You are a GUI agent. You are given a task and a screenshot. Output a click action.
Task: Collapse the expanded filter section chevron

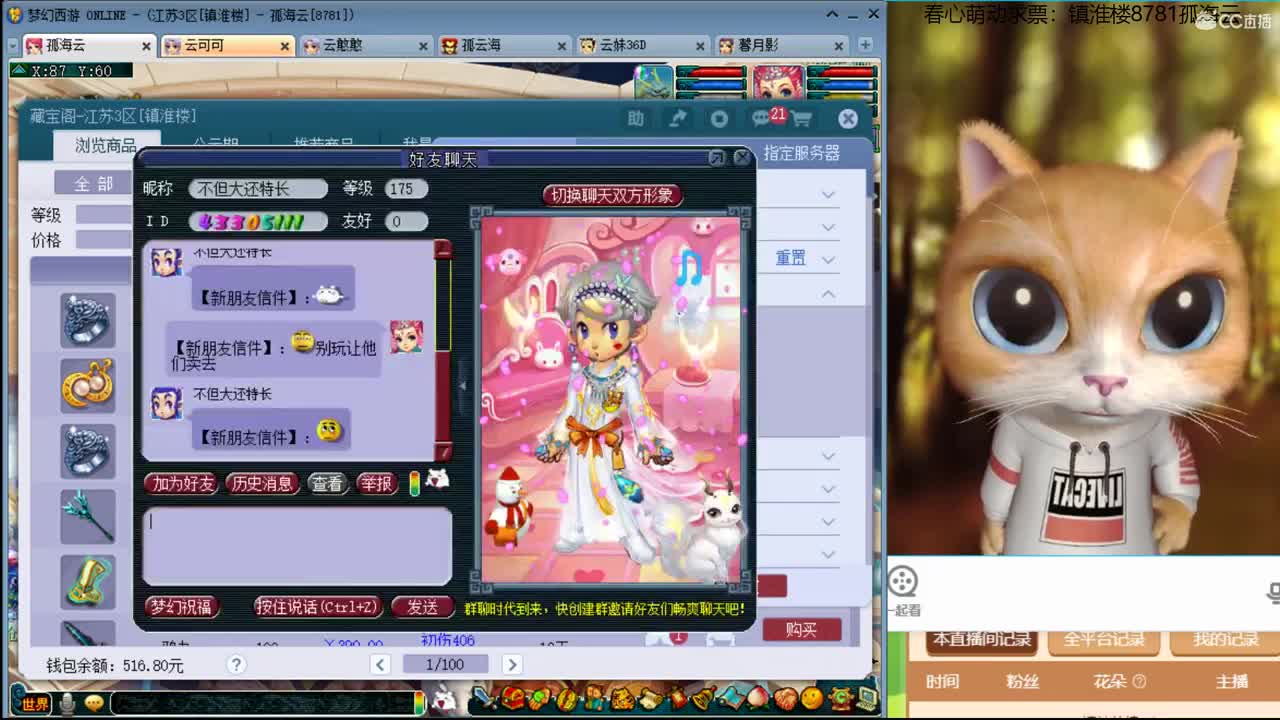[x=828, y=294]
